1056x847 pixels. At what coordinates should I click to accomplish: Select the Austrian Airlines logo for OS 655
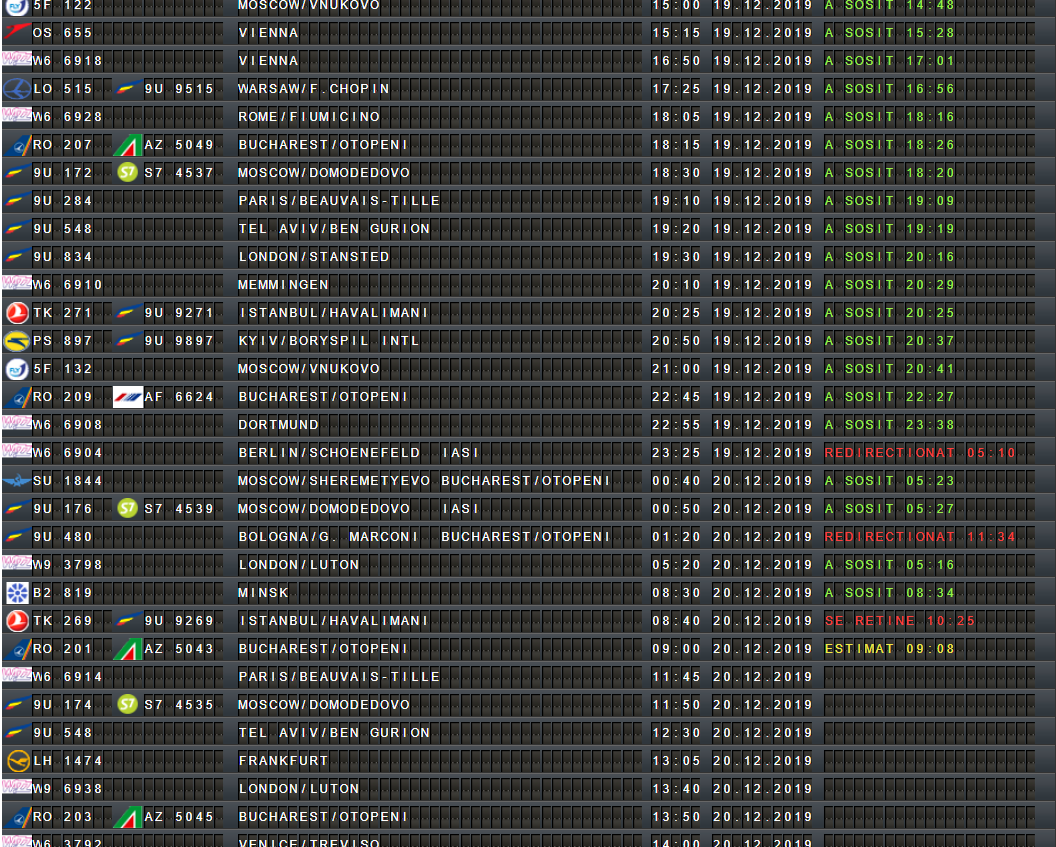pyautogui.click(x=16, y=33)
